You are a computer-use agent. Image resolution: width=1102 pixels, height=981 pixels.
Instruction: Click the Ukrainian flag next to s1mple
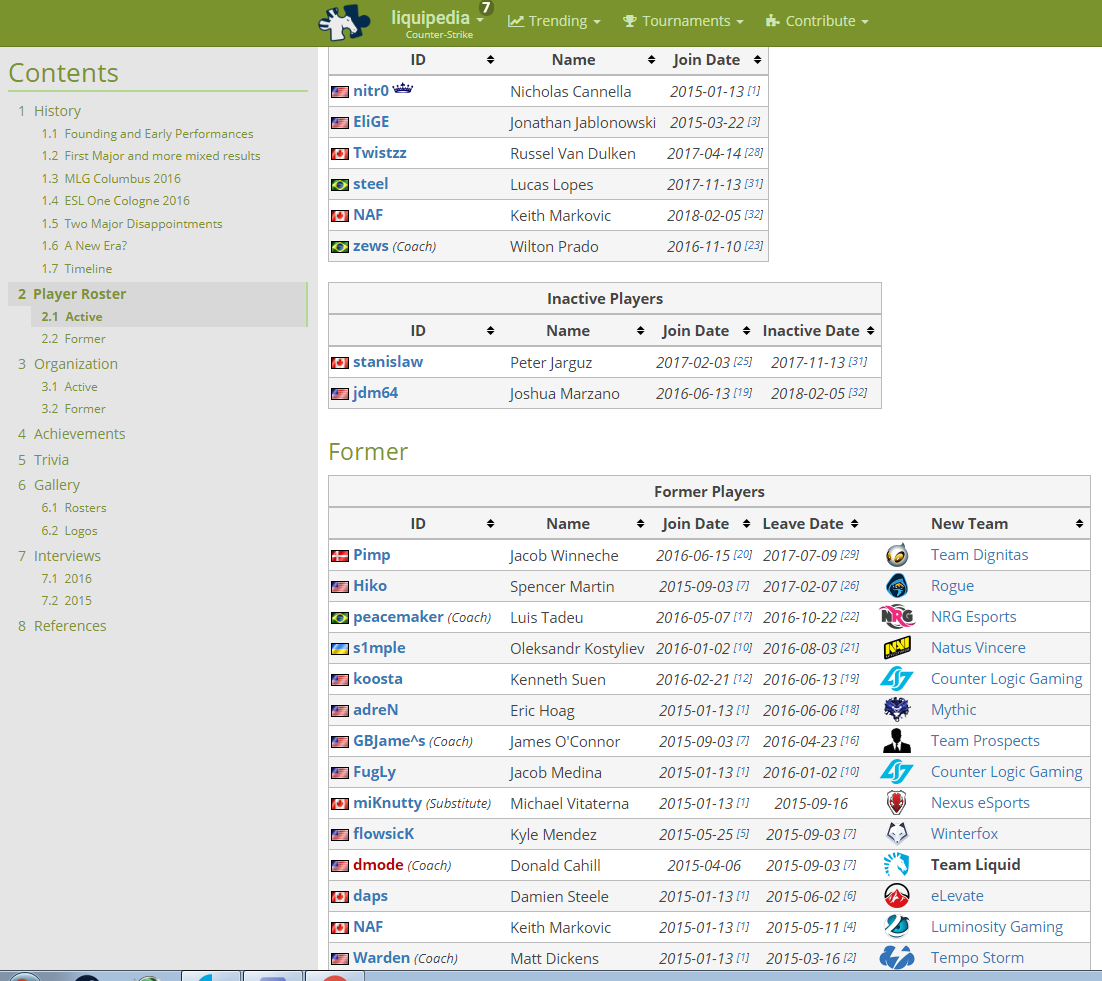(339, 649)
